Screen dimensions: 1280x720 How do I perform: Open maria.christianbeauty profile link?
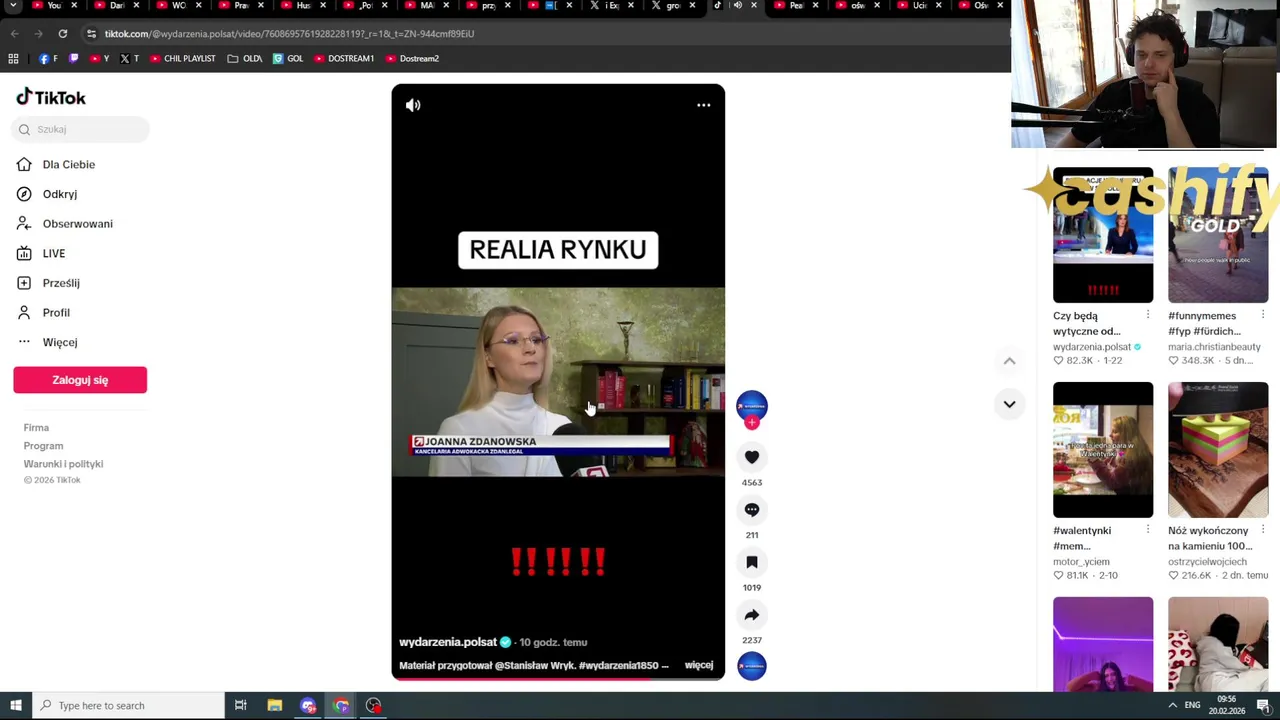(1214, 347)
